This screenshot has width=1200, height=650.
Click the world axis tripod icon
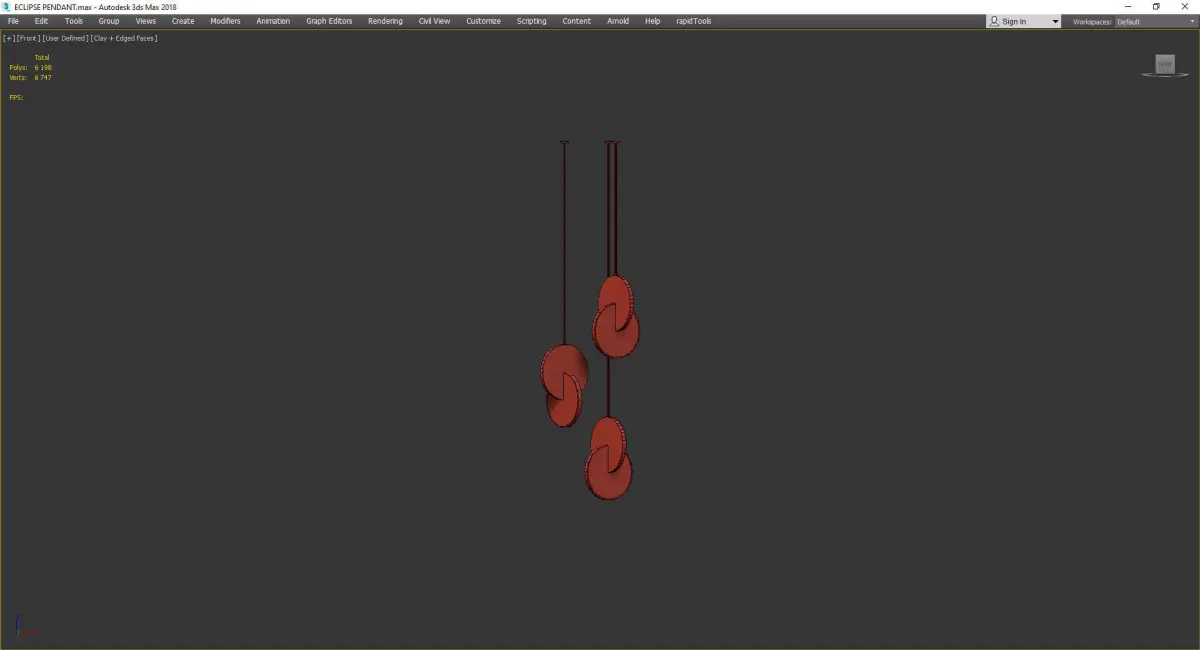point(25,627)
